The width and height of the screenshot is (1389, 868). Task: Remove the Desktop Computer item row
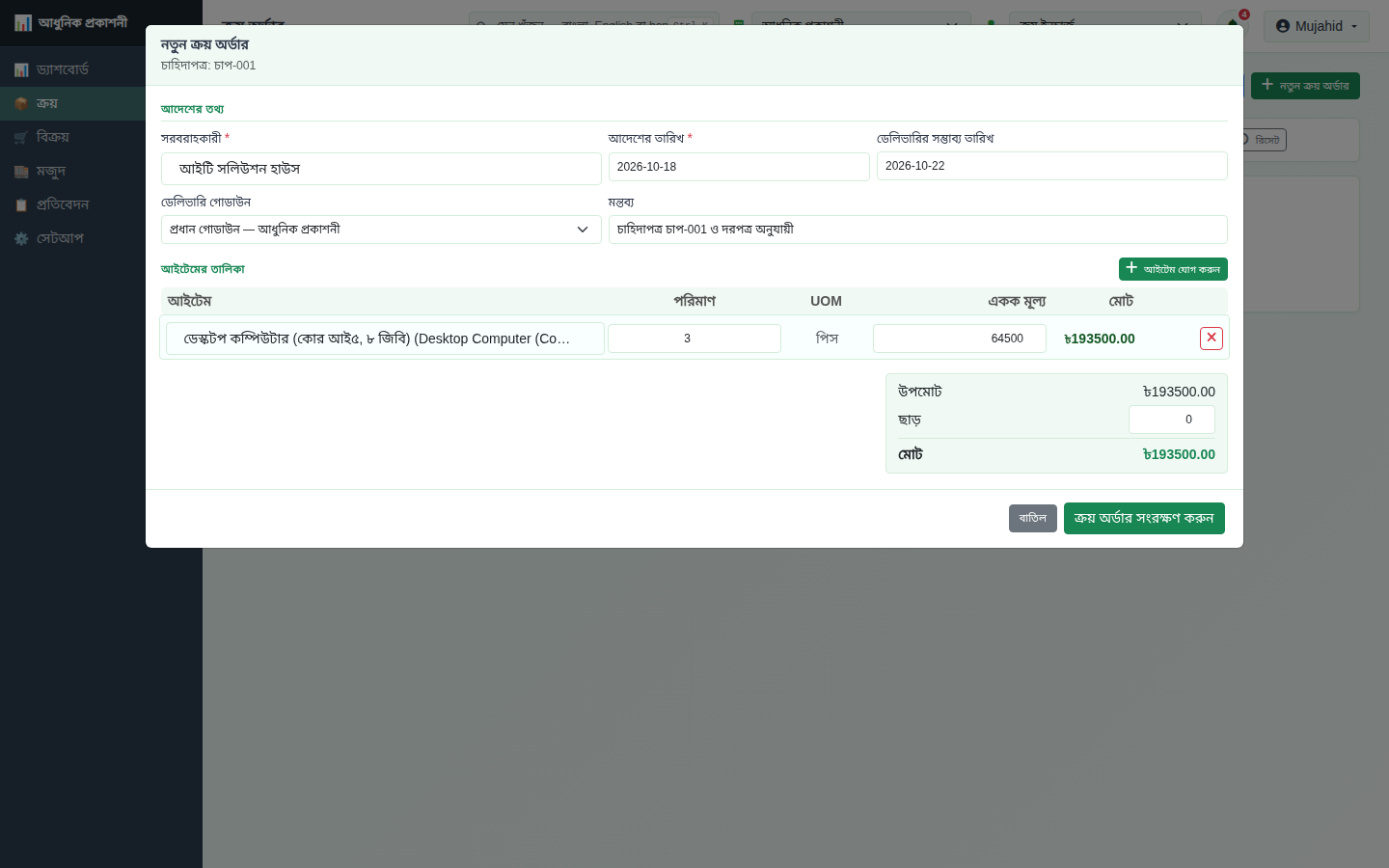pos(1212,339)
